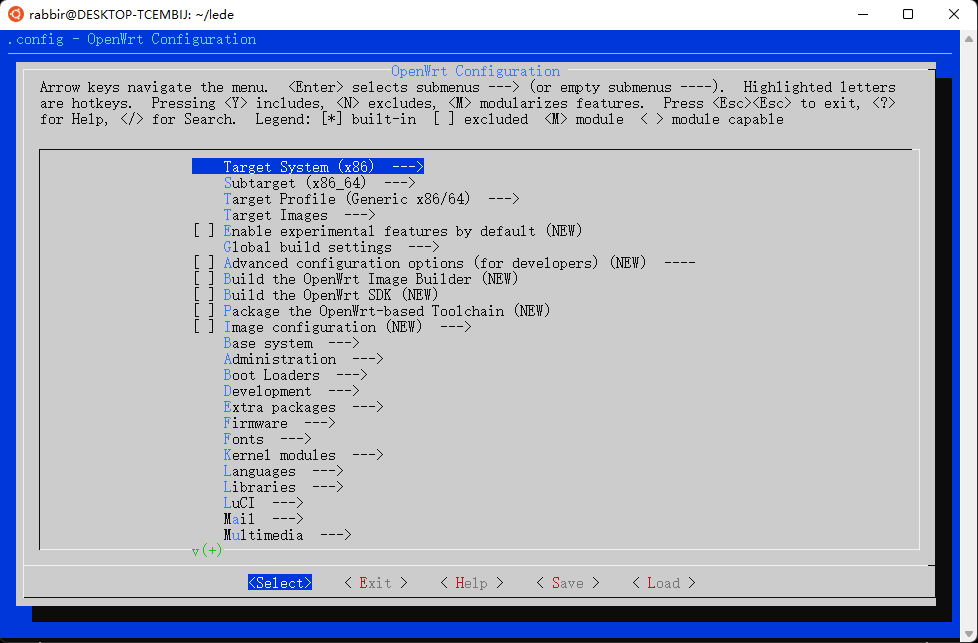Screen dimensions: 978x643
Task: Enable Build the OpenWrt Image Builder checkbox
Action: (x=204, y=279)
